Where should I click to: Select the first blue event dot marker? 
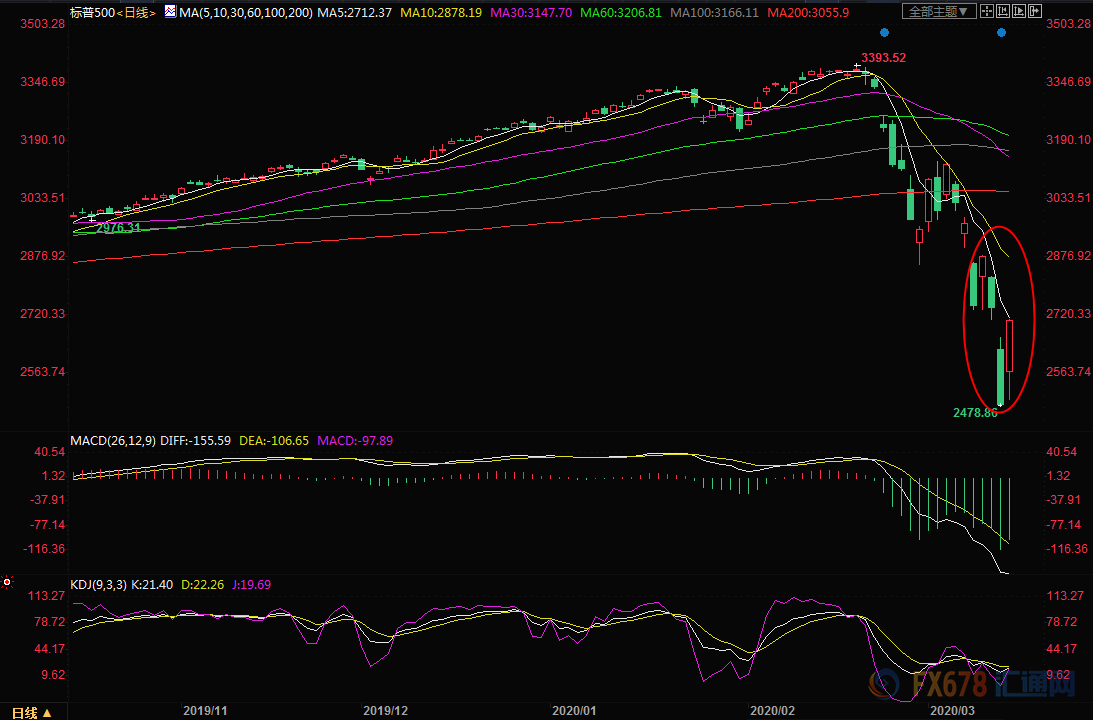[x=885, y=32]
